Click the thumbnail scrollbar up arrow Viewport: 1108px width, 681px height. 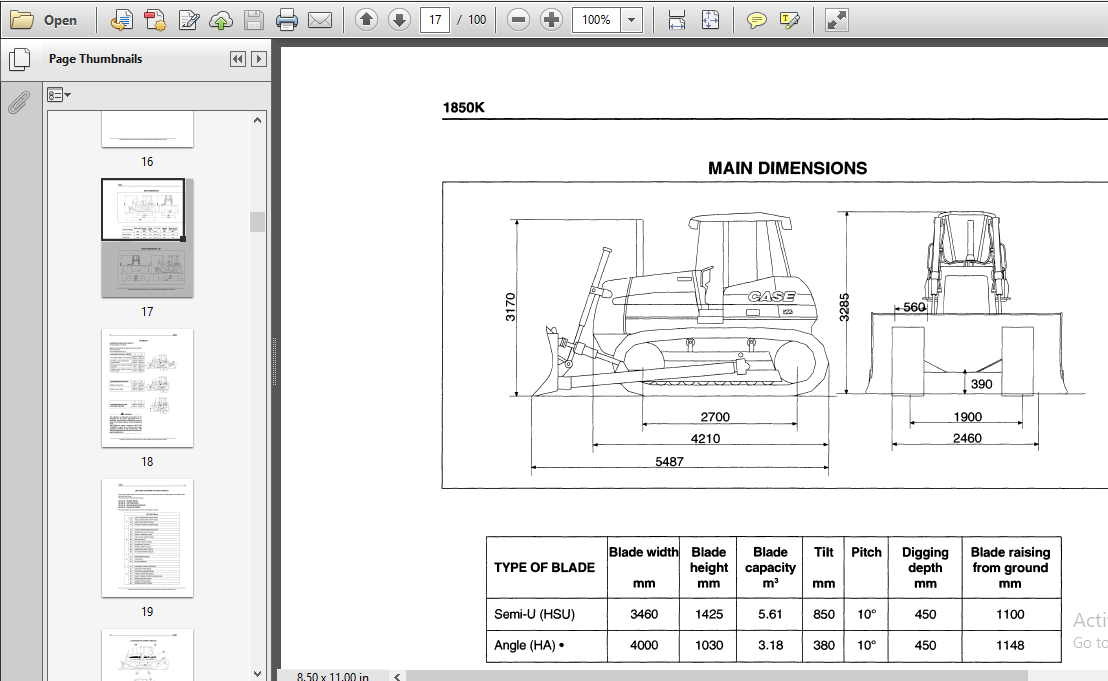[x=257, y=120]
